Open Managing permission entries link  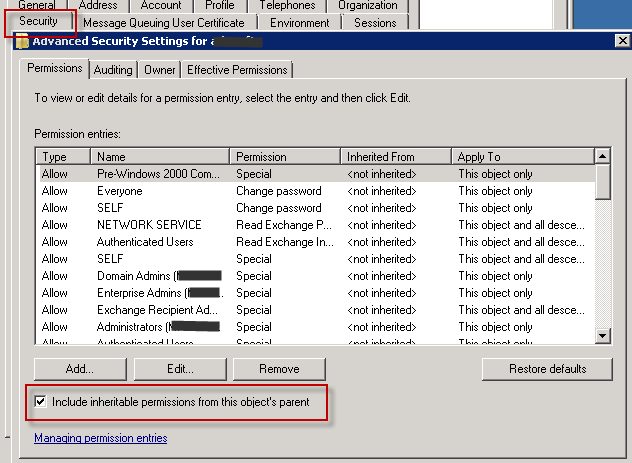[x=100, y=438]
